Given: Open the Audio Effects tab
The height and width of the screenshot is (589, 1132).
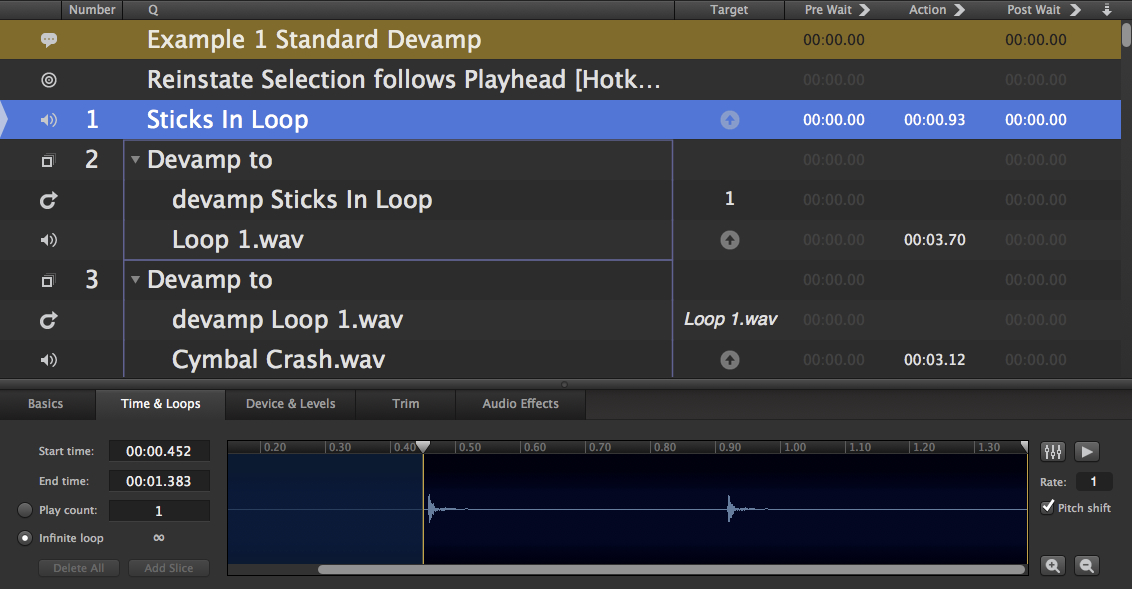Looking at the screenshot, I should pos(520,404).
